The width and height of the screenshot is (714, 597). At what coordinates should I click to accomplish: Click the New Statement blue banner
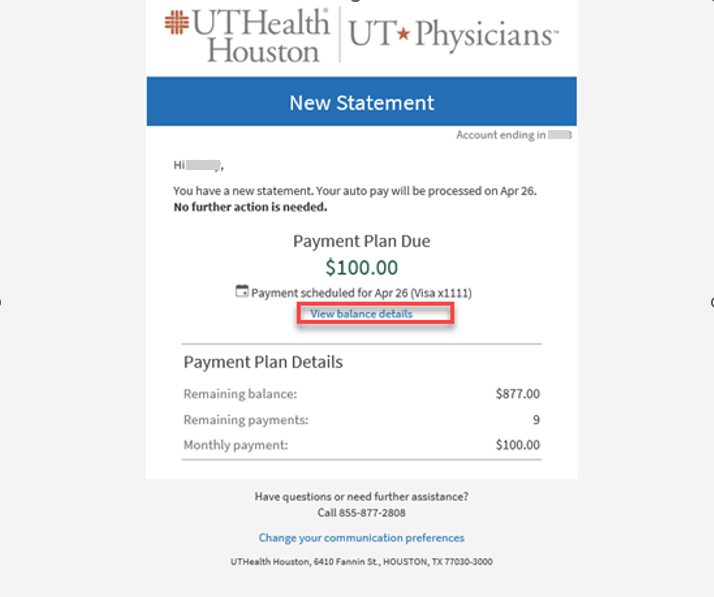click(361, 102)
